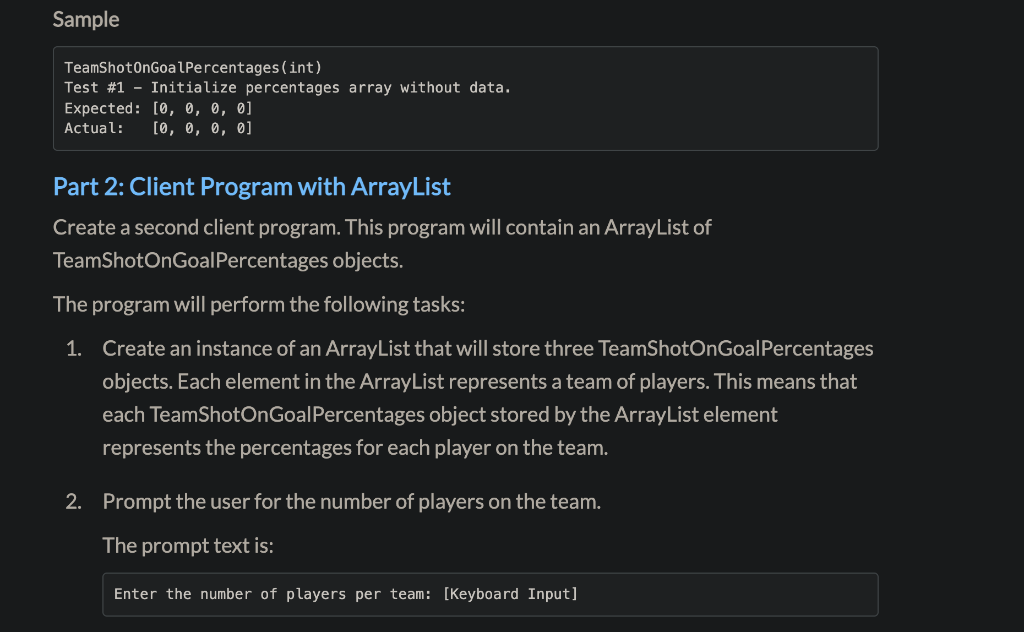1024x632 pixels.
Task: Click "Prompt the user for the number of players"
Action: coord(351,502)
